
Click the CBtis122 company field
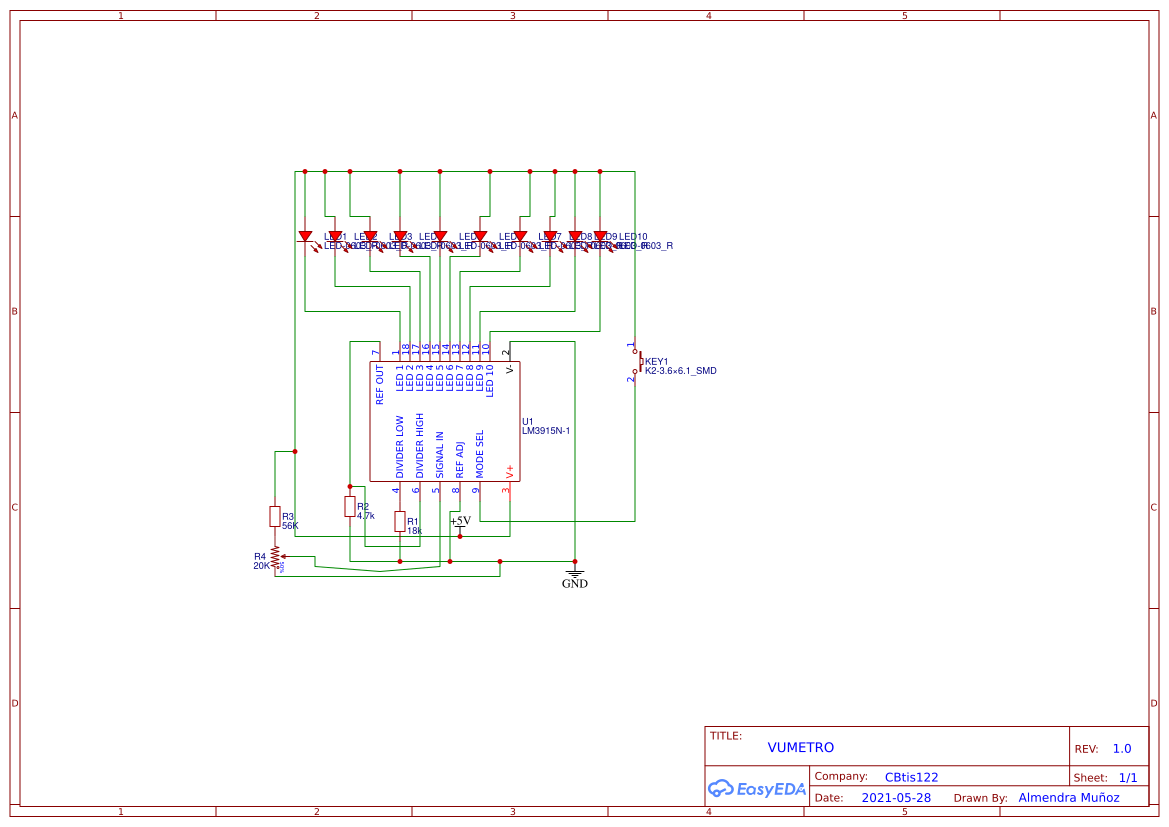point(911,777)
